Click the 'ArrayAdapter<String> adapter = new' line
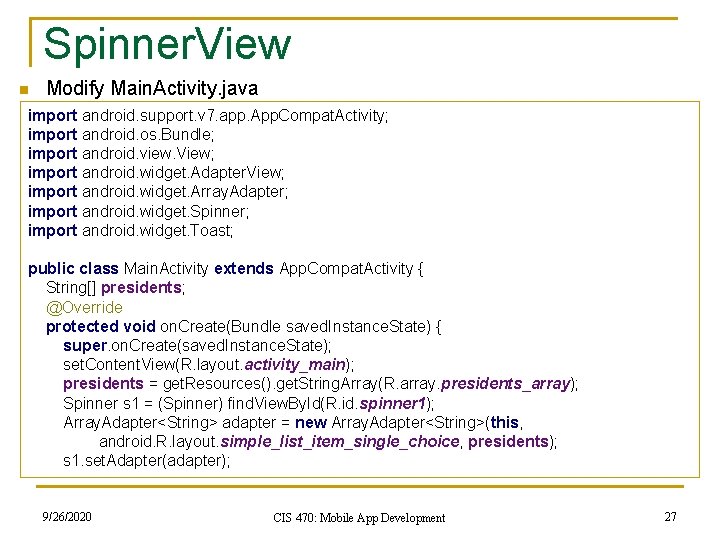720x540 pixels. (293, 422)
